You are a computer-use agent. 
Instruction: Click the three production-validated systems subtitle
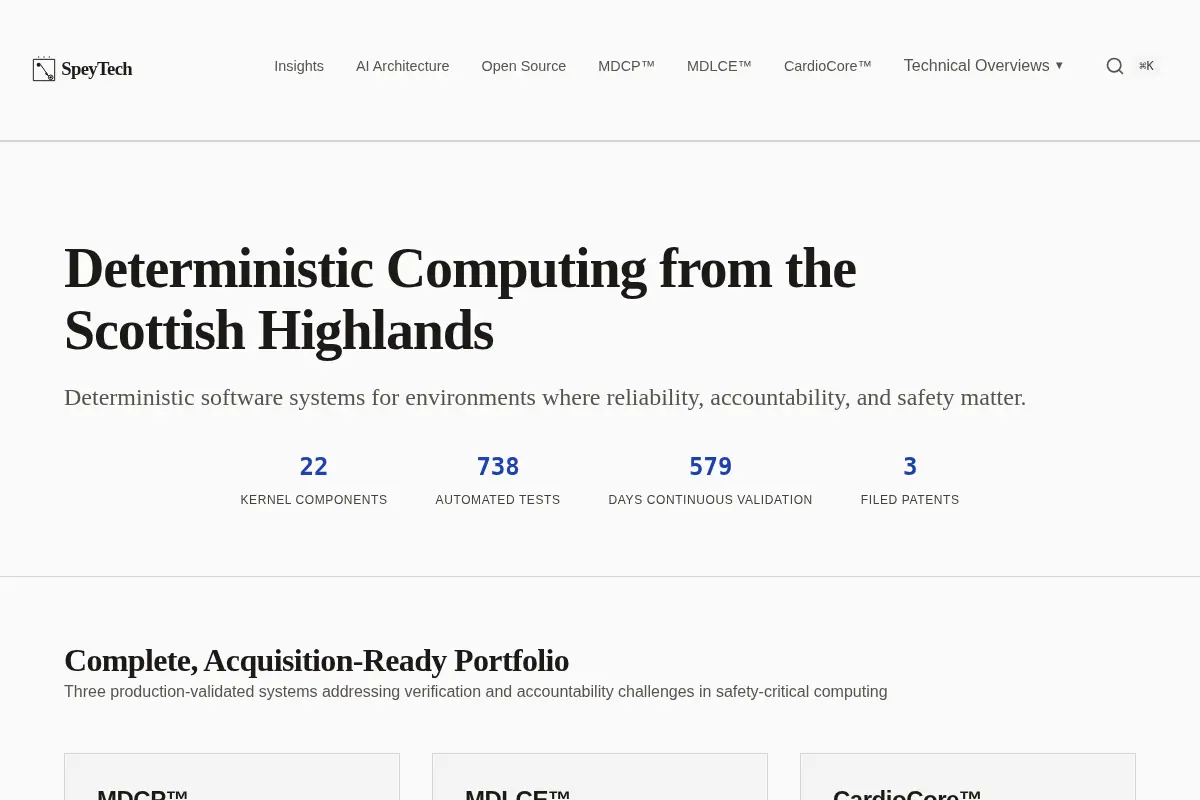pyautogui.click(x=476, y=692)
